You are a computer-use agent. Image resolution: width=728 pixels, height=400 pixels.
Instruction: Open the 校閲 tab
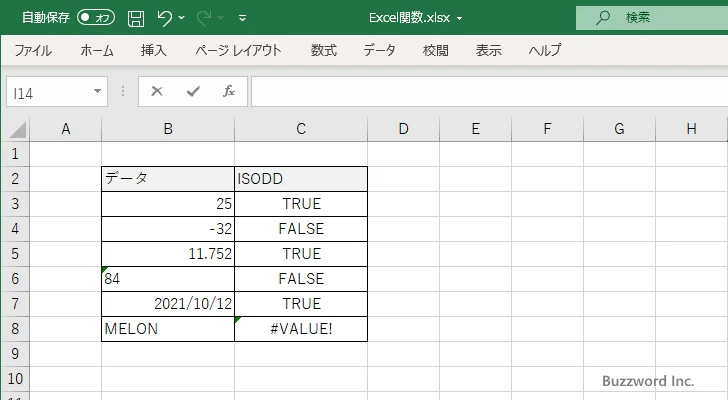tap(436, 50)
